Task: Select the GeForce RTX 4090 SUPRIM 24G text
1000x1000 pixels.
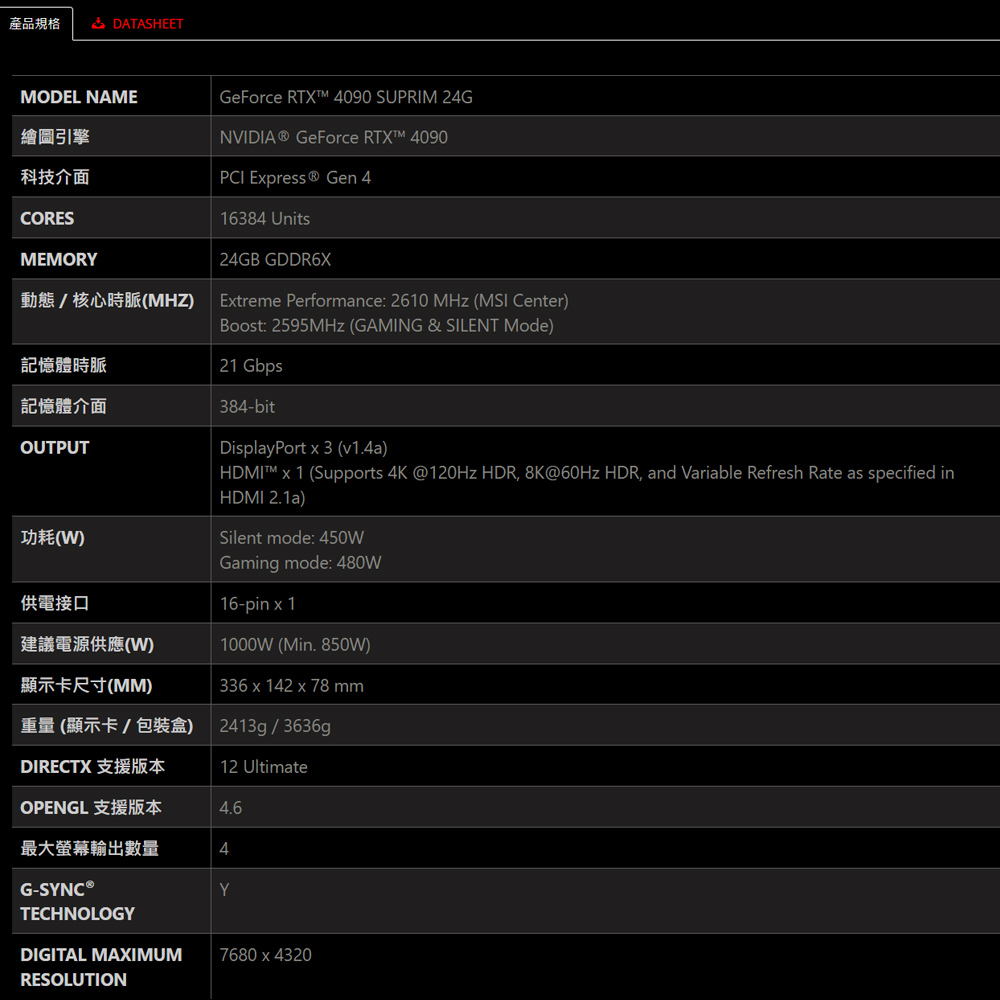Action: click(346, 97)
